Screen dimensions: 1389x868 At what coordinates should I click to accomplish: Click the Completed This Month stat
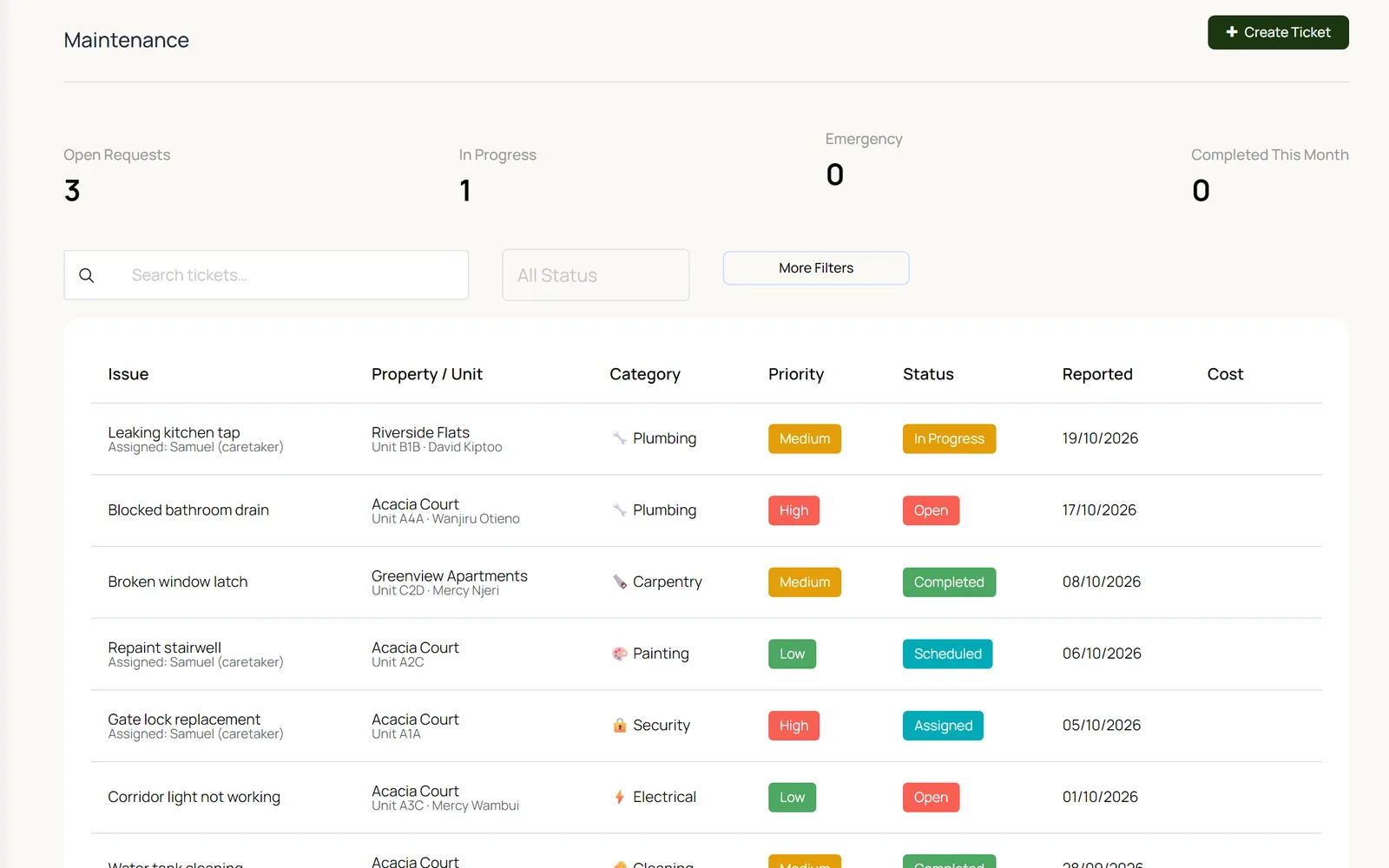[x=1269, y=176]
